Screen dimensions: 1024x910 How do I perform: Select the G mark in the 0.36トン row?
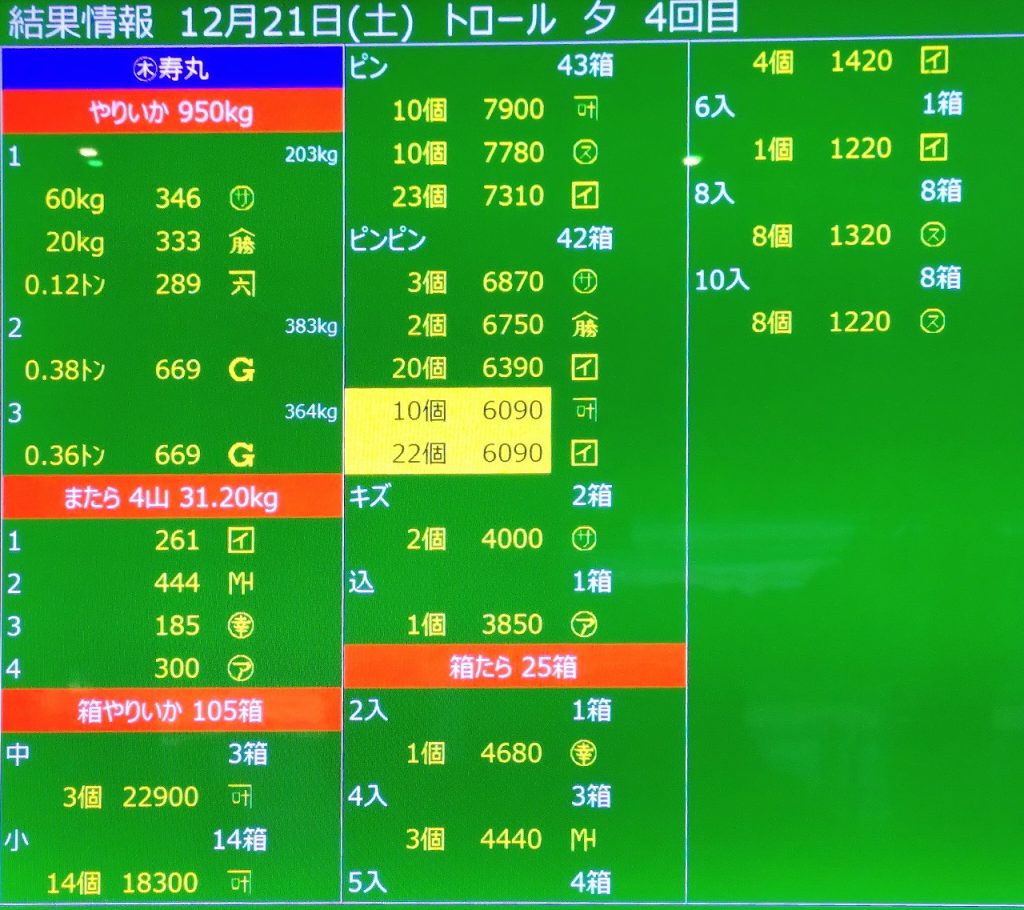point(241,456)
